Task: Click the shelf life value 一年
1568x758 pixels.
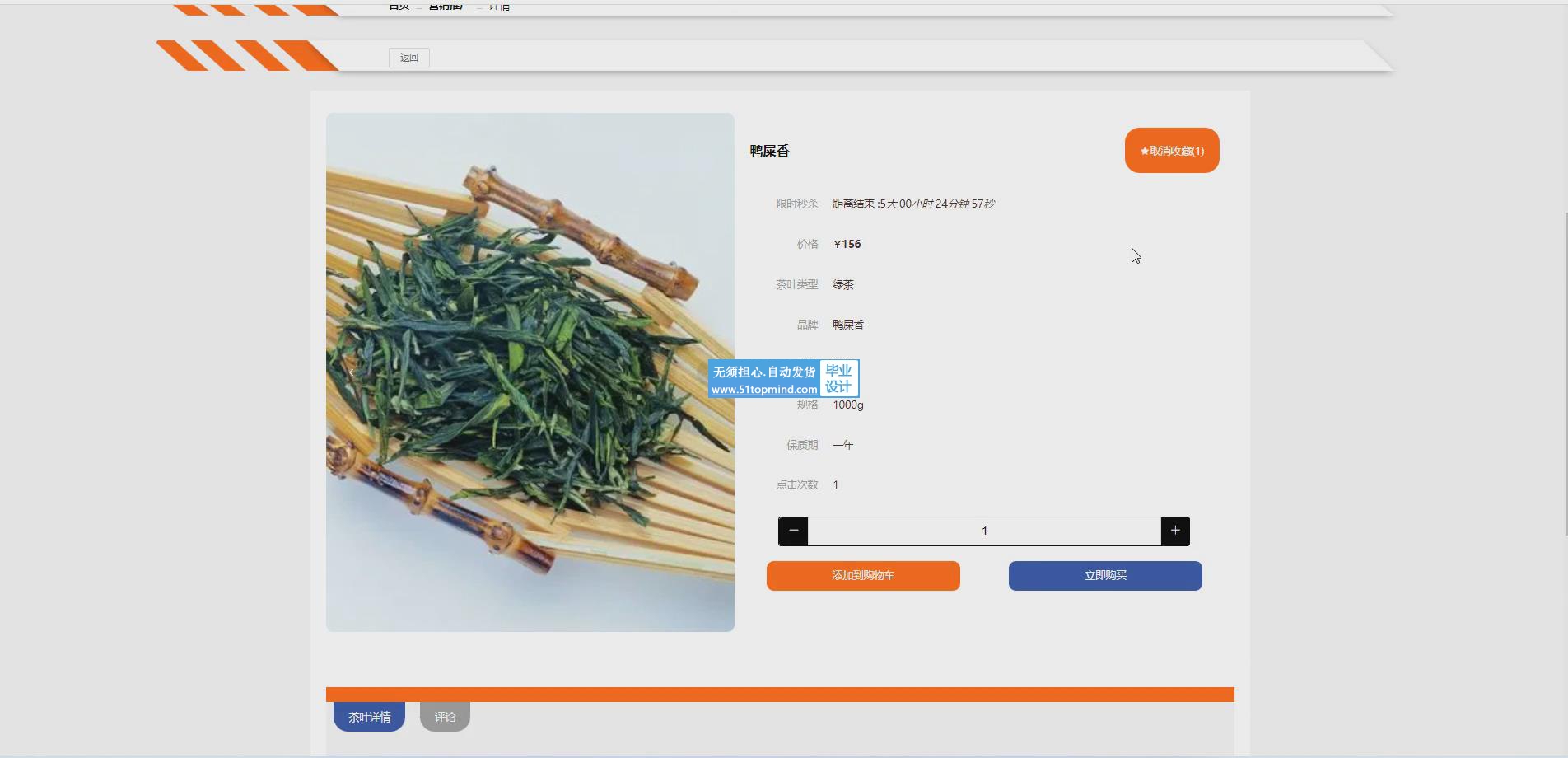Action: [843, 445]
